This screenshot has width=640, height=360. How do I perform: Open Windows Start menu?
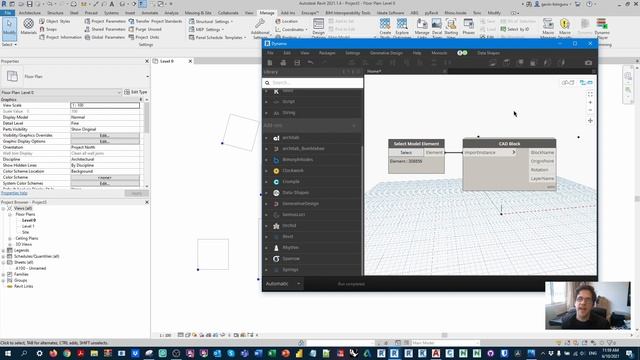(x=8, y=353)
